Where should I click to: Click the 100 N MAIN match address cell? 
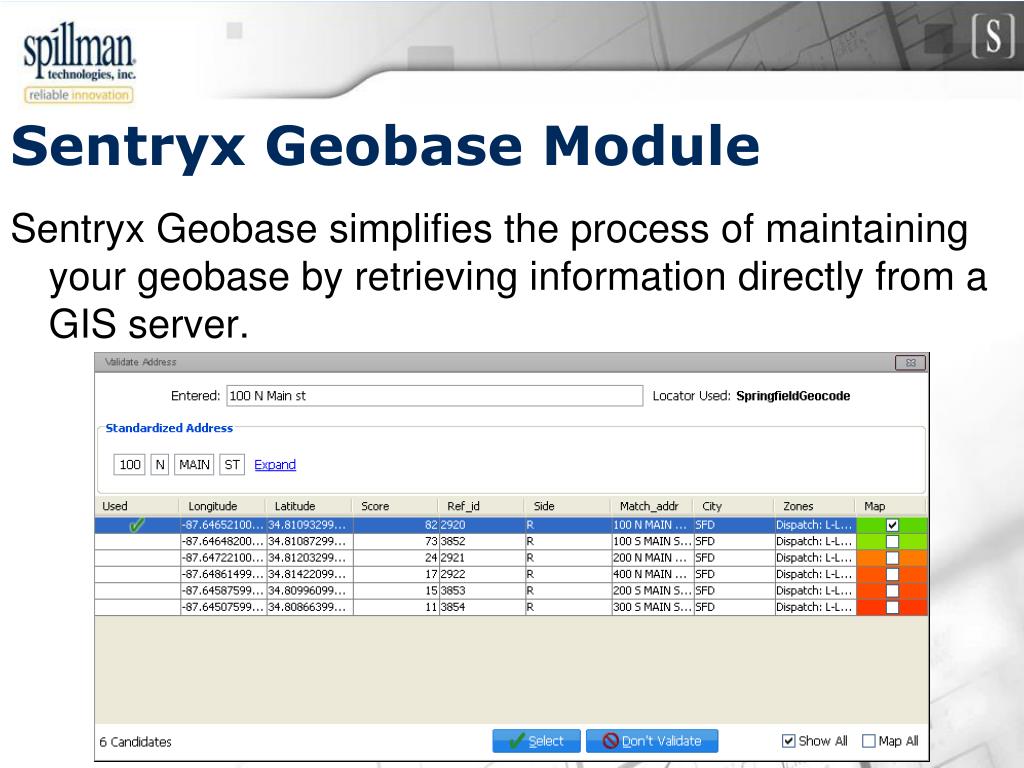[x=652, y=525]
